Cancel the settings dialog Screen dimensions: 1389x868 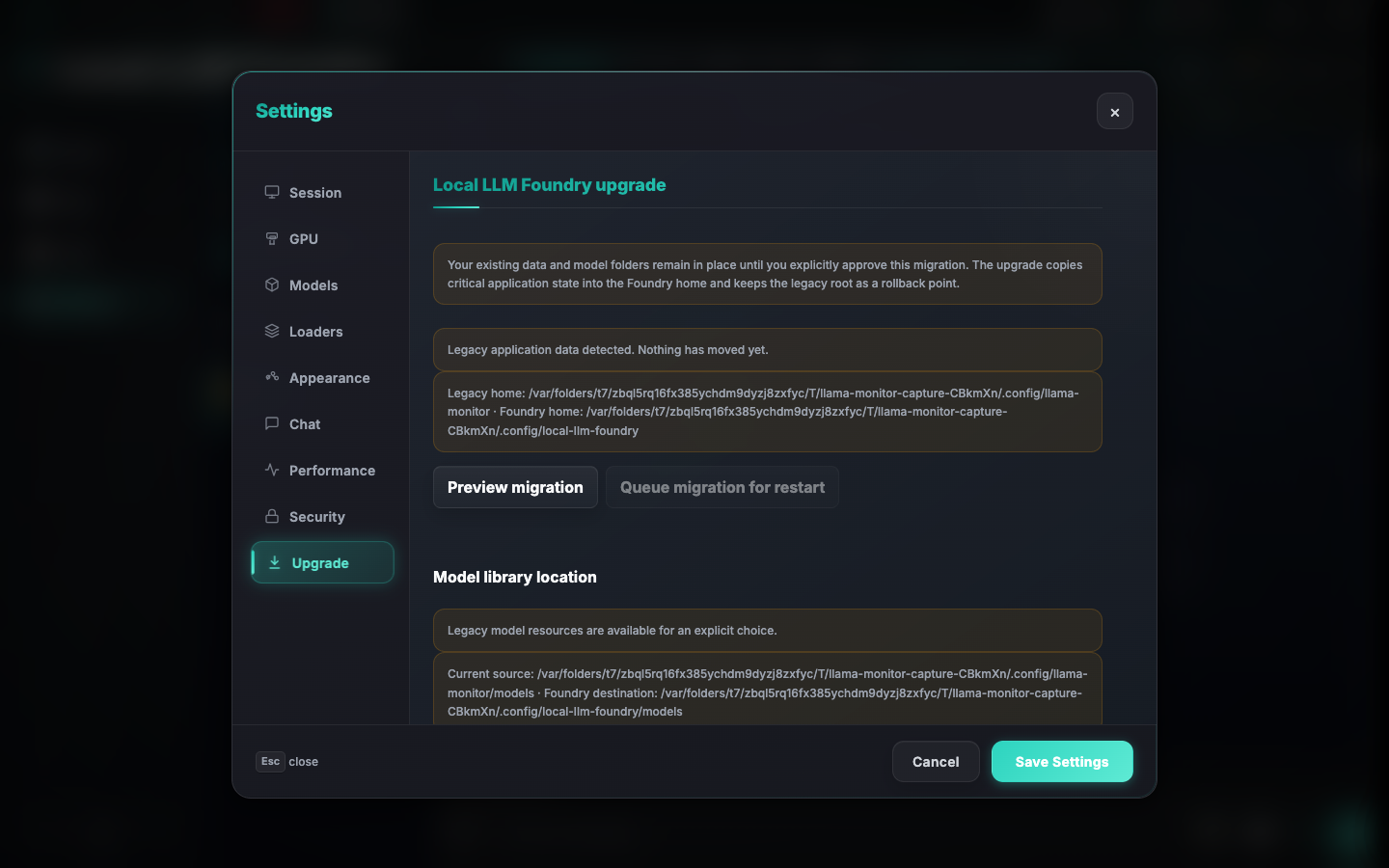click(936, 762)
